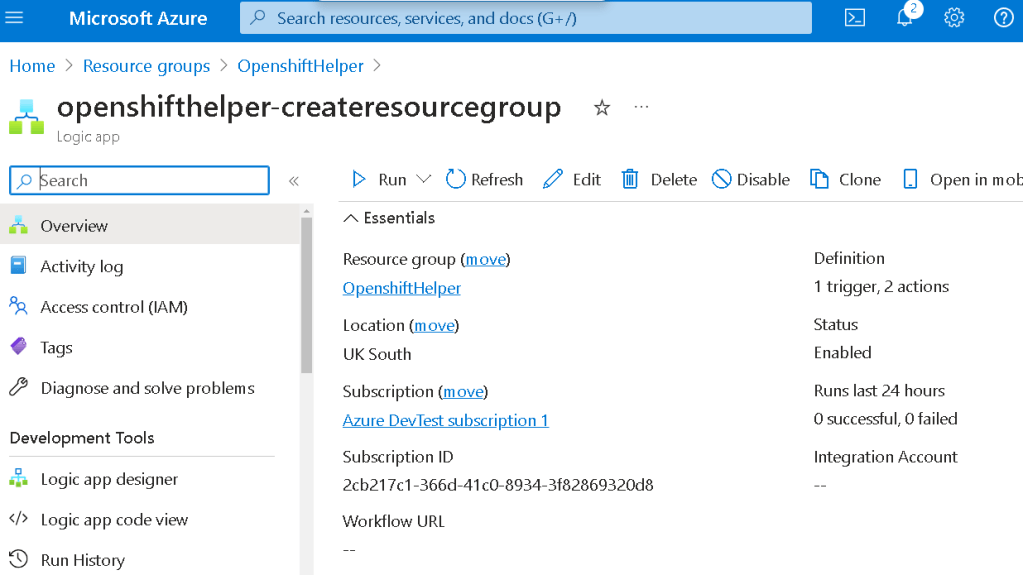Click Refresh label in toolbar
This screenshot has height=575, width=1023.
497,179
